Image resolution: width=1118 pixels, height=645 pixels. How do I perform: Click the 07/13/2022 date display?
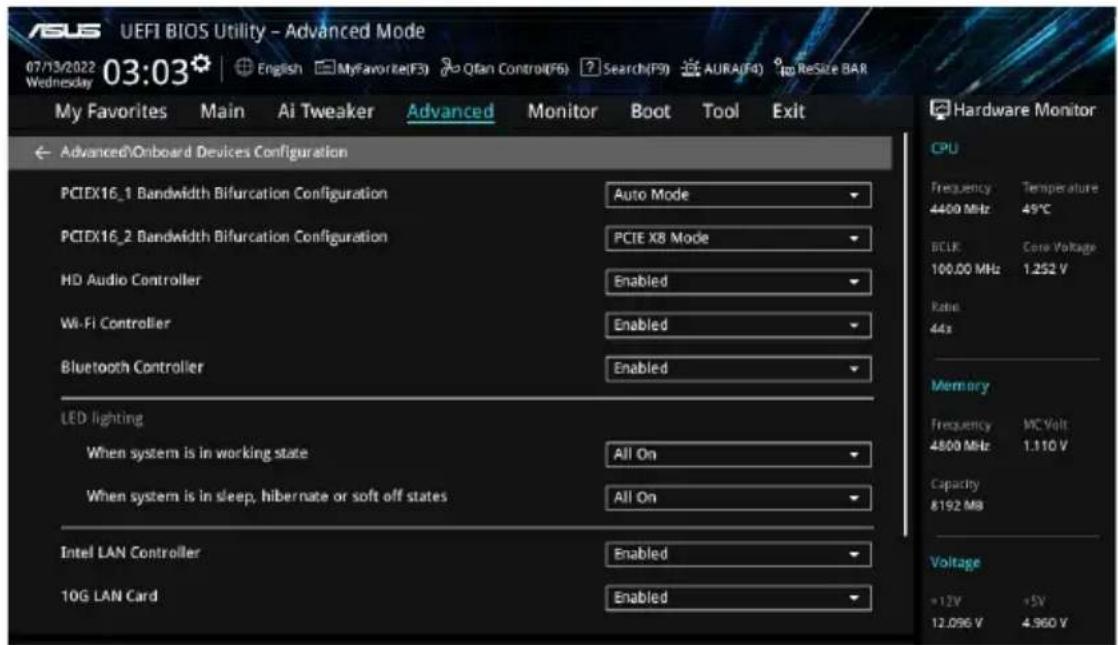click(x=60, y=67)
